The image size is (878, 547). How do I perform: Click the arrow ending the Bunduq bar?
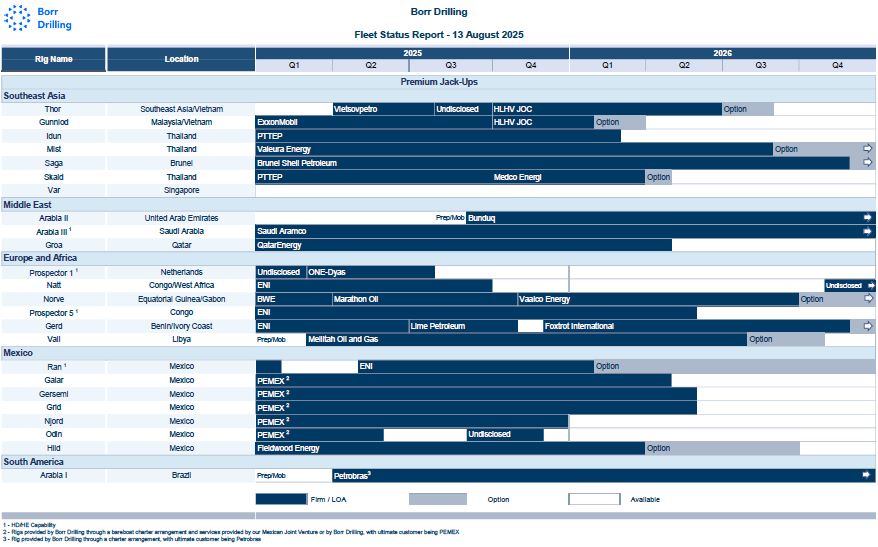tap(867, 217)
